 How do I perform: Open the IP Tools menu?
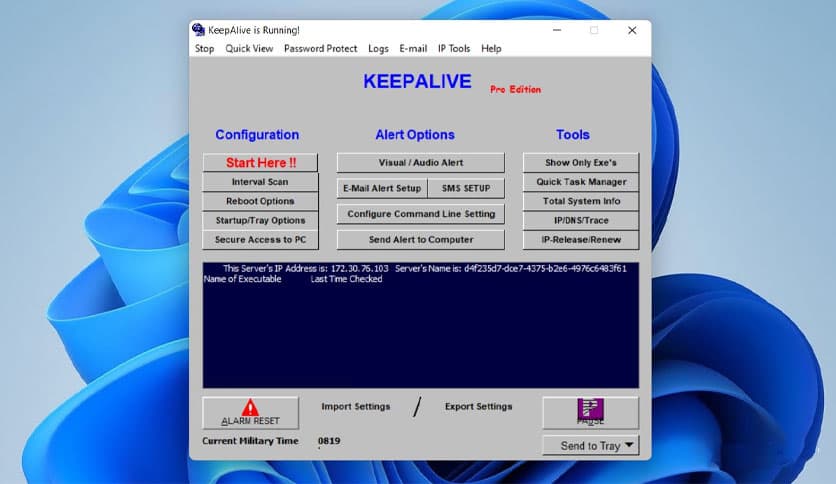coord(454,49)
